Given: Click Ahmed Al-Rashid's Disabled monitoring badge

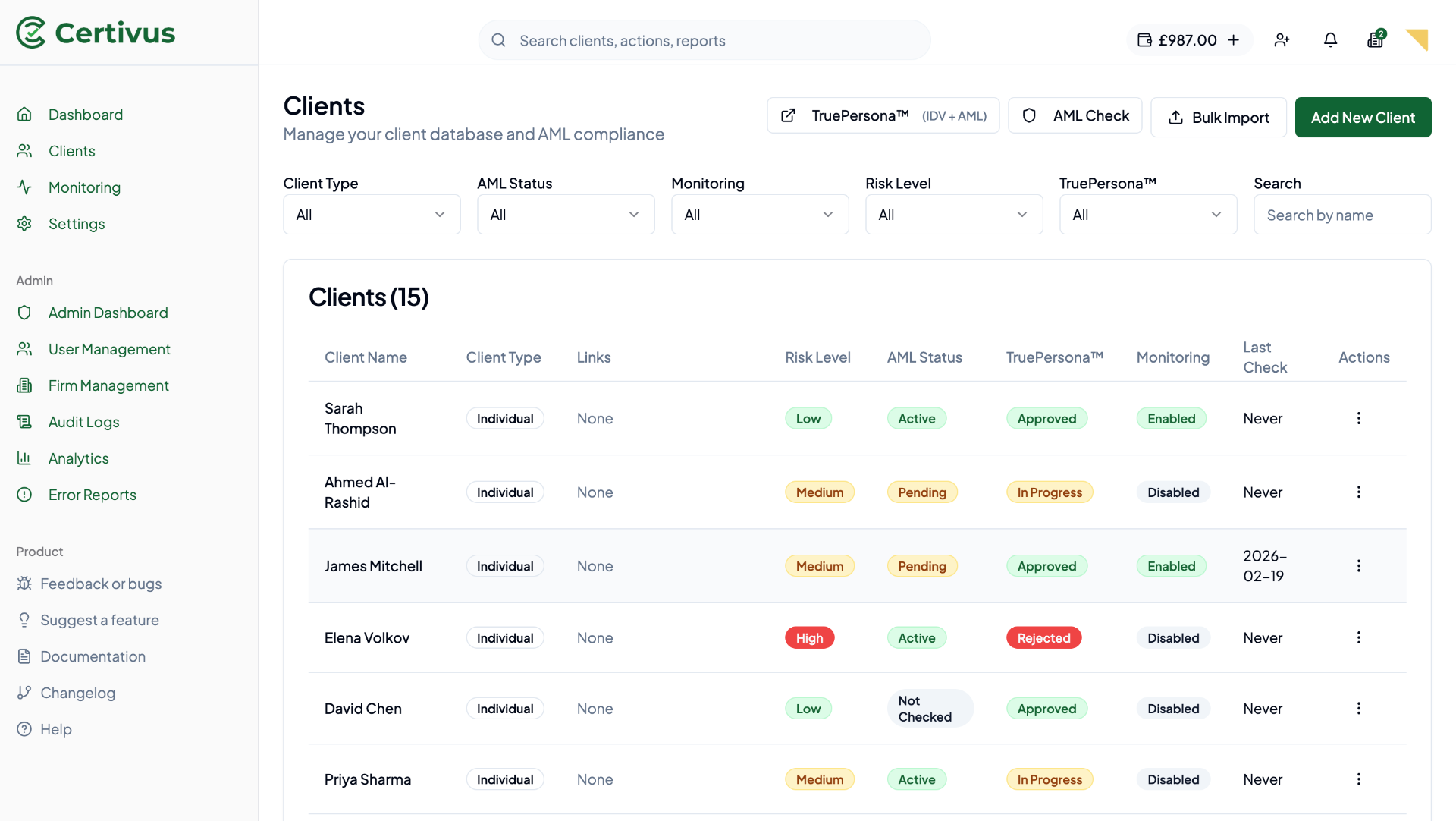Looking at the screenshot, I should click(x=1173, y=492).
